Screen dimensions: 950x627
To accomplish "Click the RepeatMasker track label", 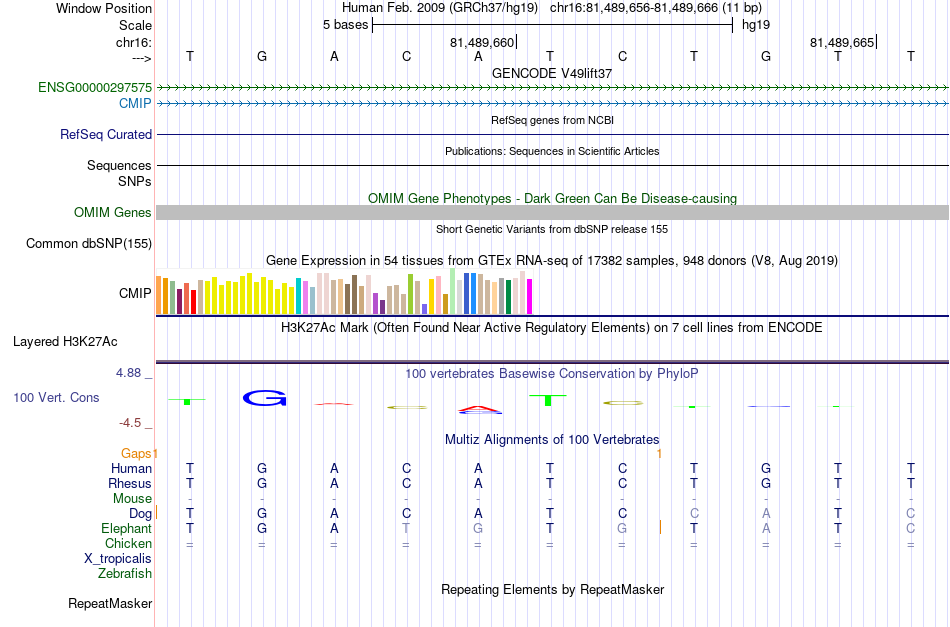I will click(x=110, y=603).
